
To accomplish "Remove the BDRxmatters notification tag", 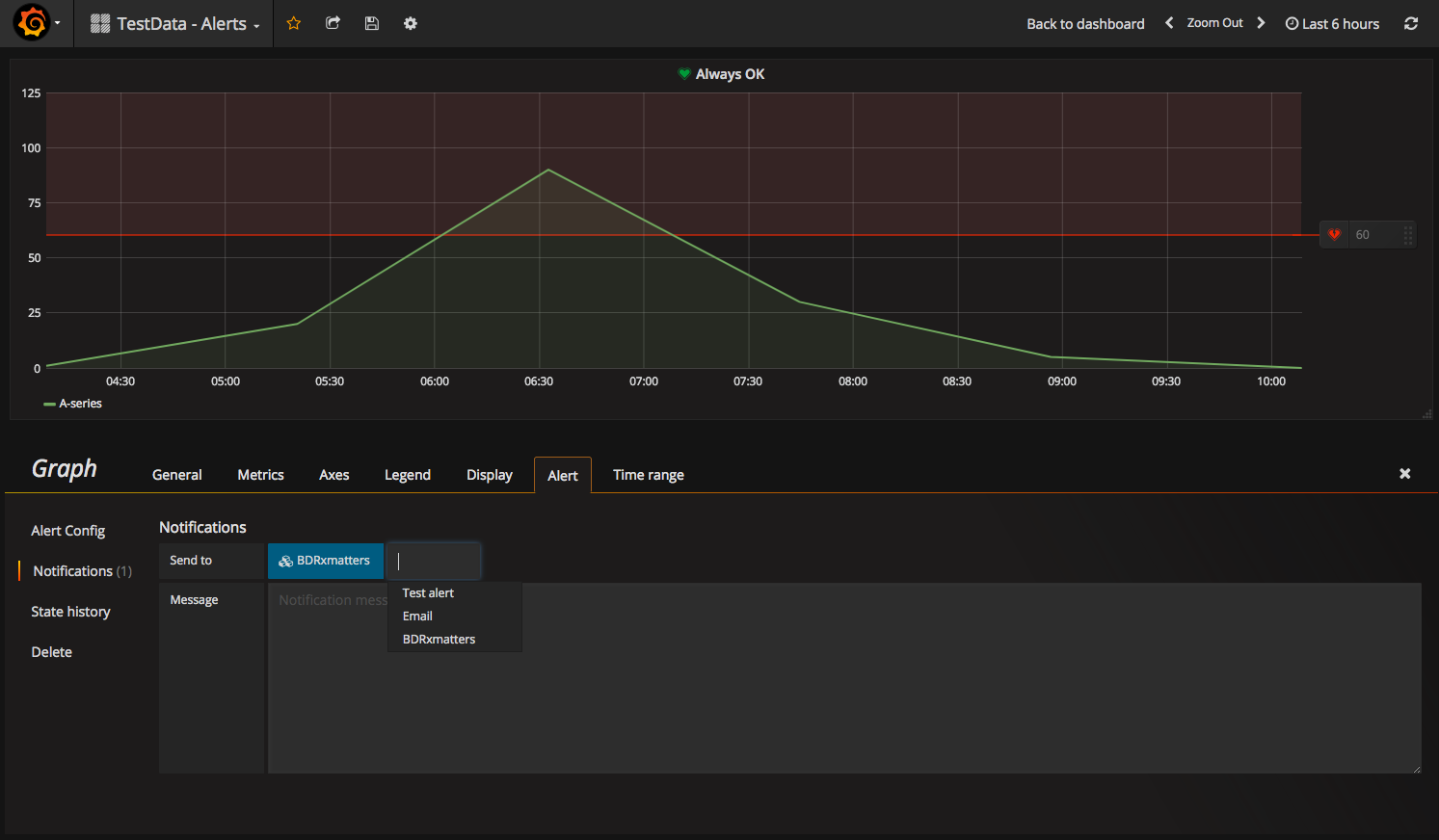I will pyautogui.click(x=326, y=561).
